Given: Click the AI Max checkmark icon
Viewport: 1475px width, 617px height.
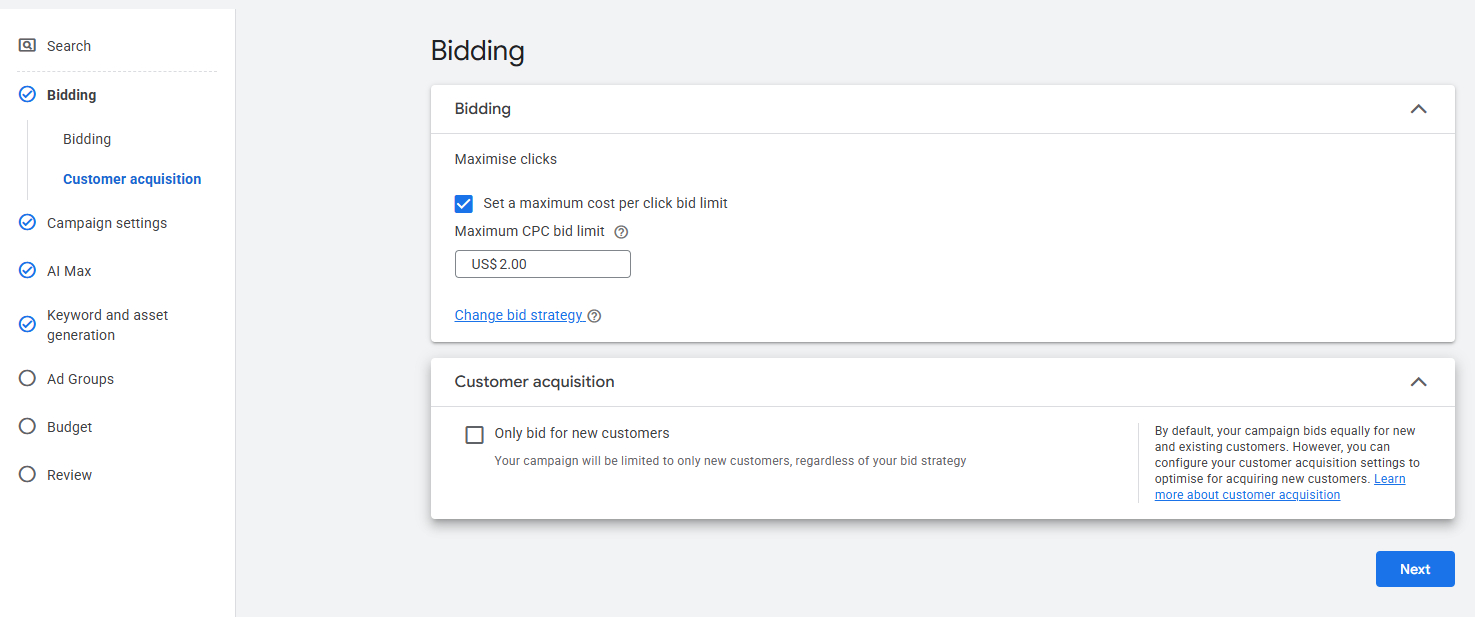Looking at the screenshot, I should (28, 271).
